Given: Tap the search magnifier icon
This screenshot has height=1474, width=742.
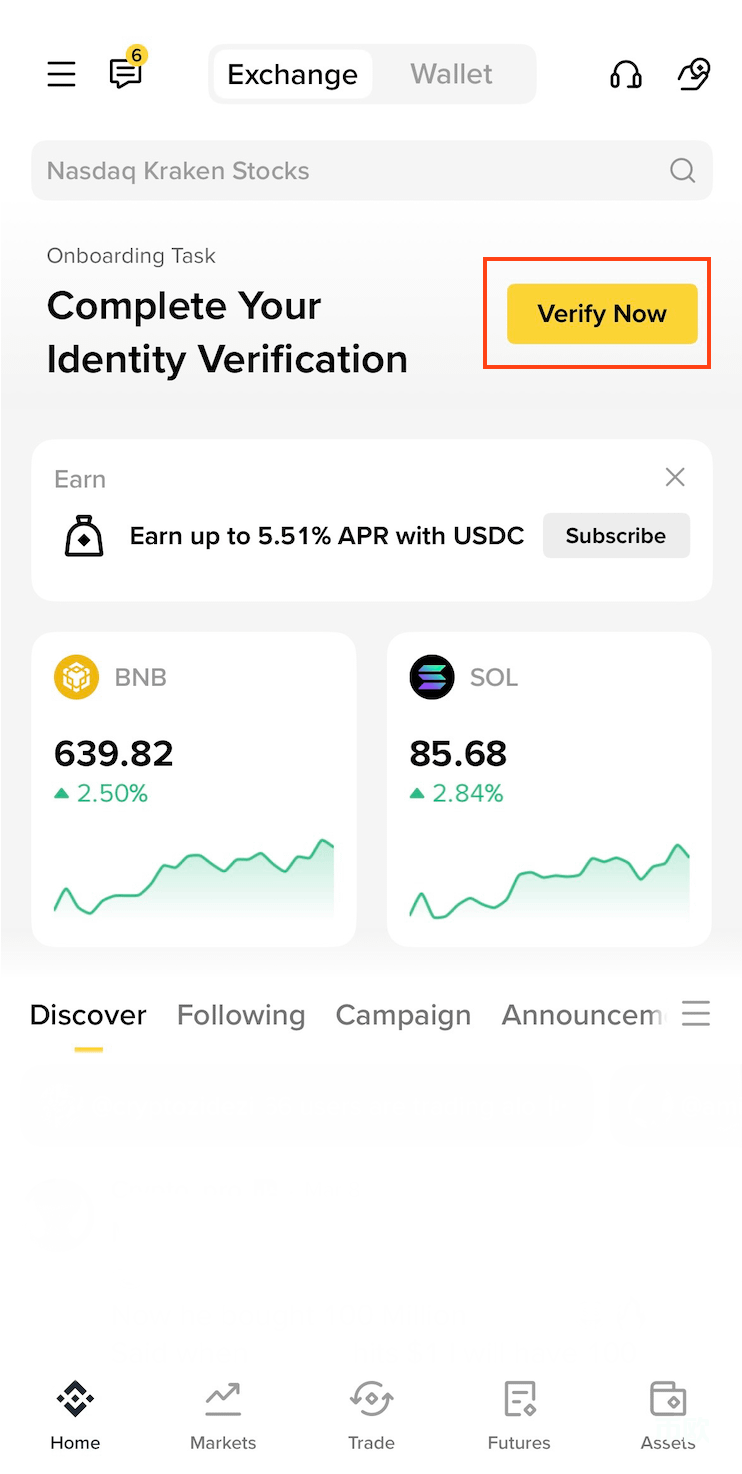Looking at the screenshot, I should click(682, 170).
